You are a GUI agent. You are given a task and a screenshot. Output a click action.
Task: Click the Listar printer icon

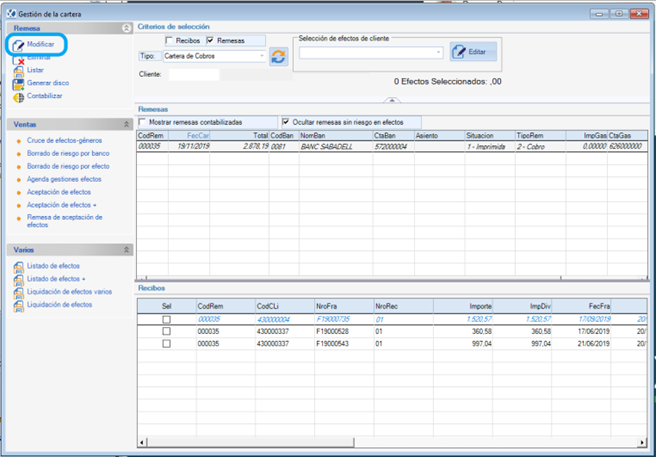click(x=18, y=72)
